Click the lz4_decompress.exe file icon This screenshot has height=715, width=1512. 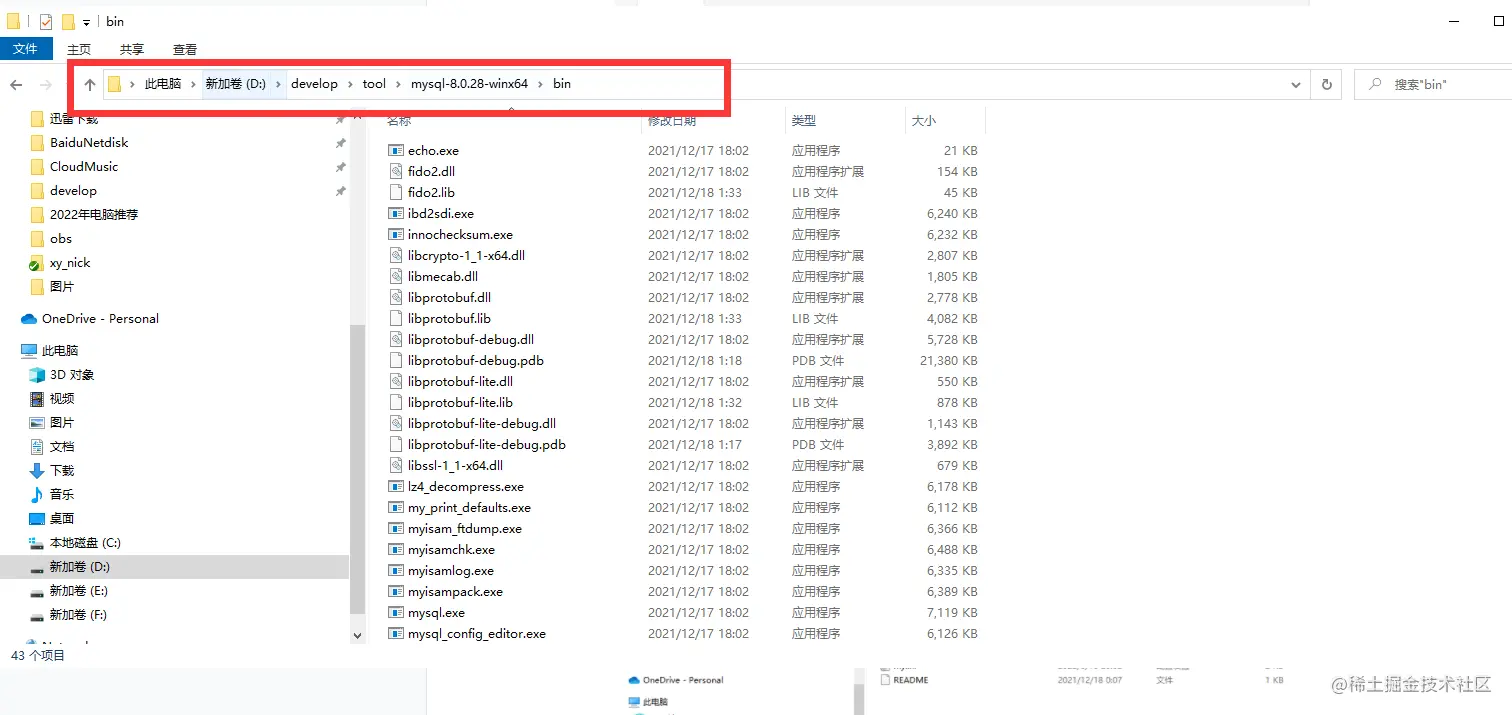[x=395, y=486]
